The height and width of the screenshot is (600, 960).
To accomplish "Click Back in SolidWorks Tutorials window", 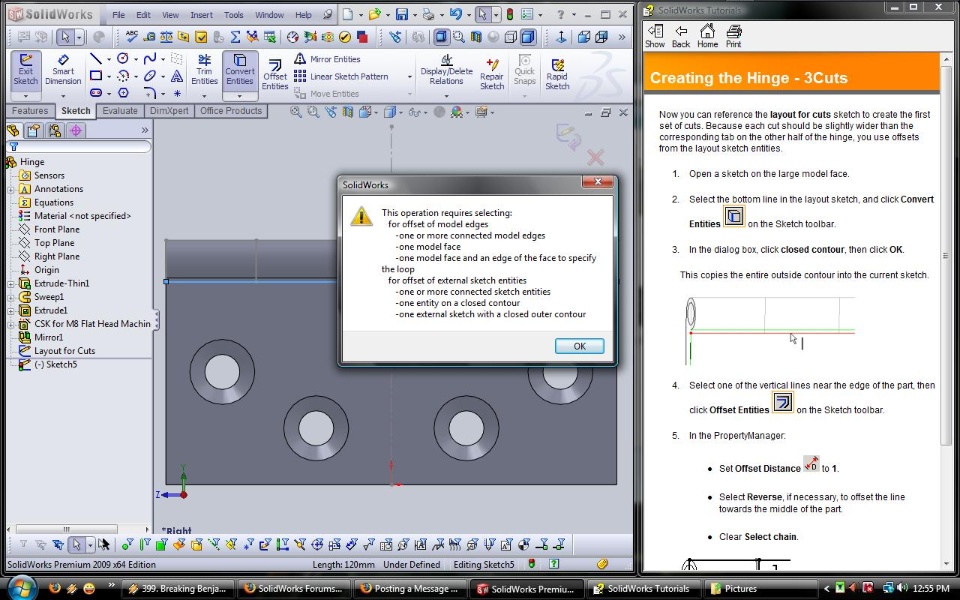I will 681,36.
